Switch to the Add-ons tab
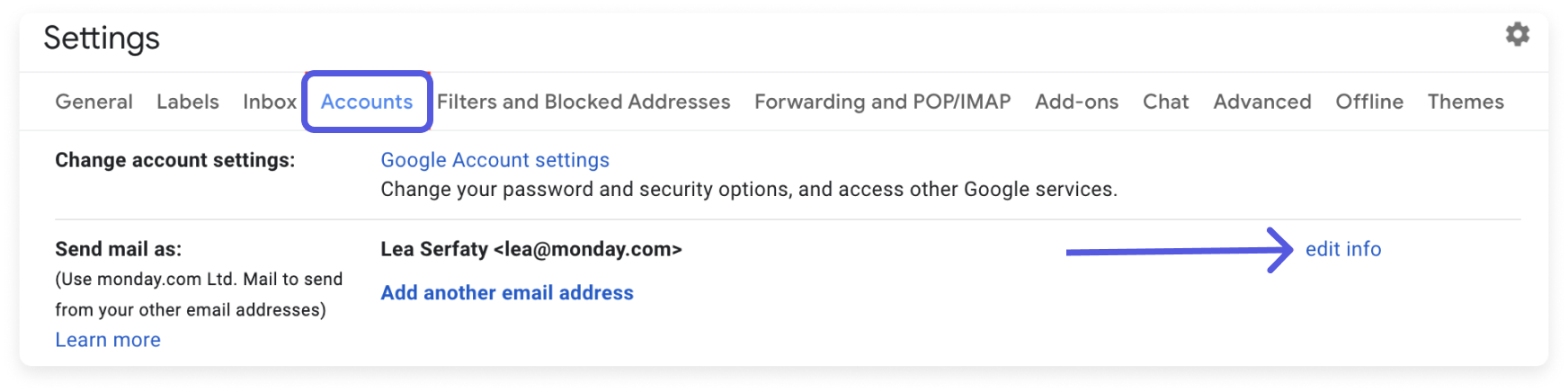 coord(1077,102)
